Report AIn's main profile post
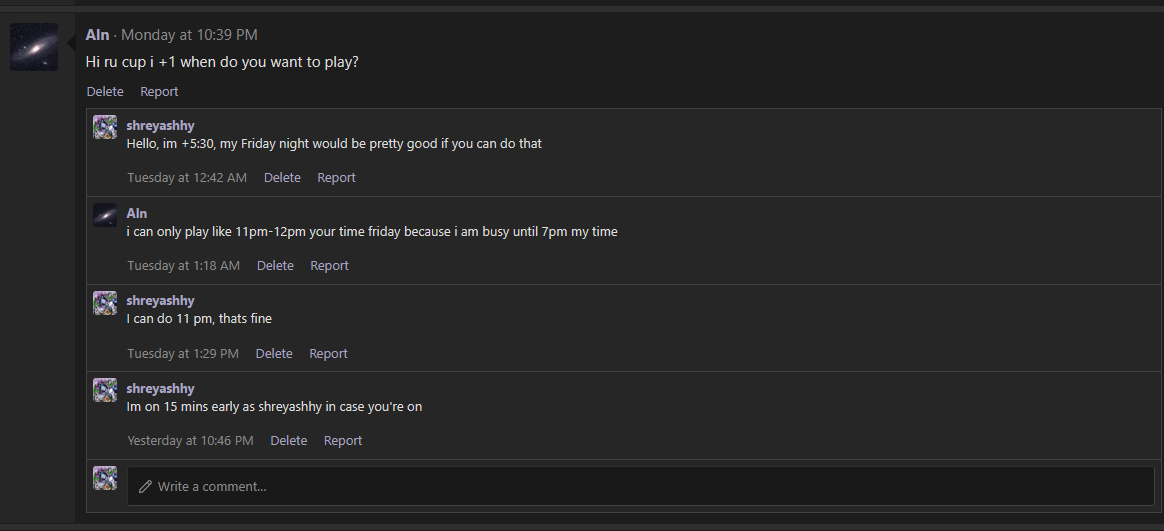The width and height of the screenshot is (1164, 531). point(159,92)
